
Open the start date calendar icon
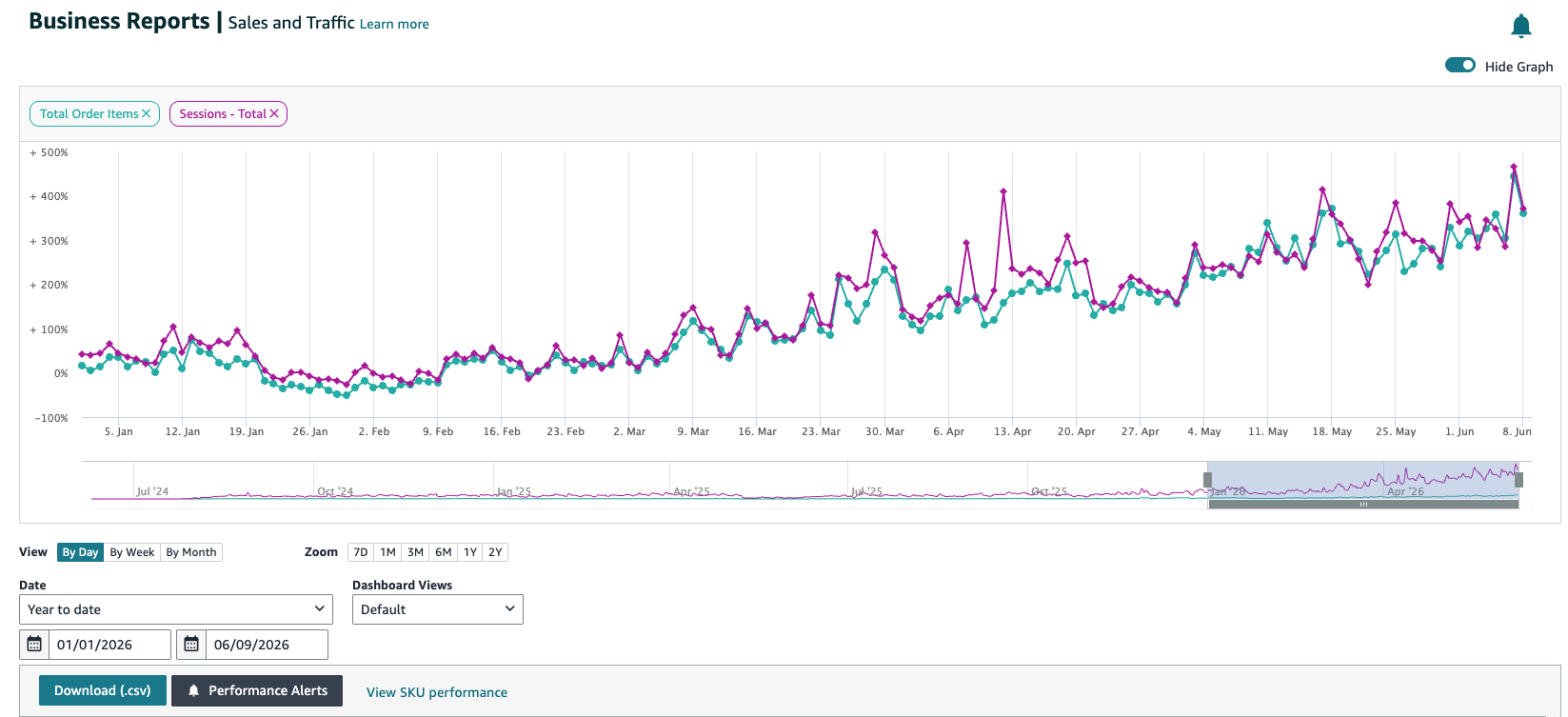34,645
